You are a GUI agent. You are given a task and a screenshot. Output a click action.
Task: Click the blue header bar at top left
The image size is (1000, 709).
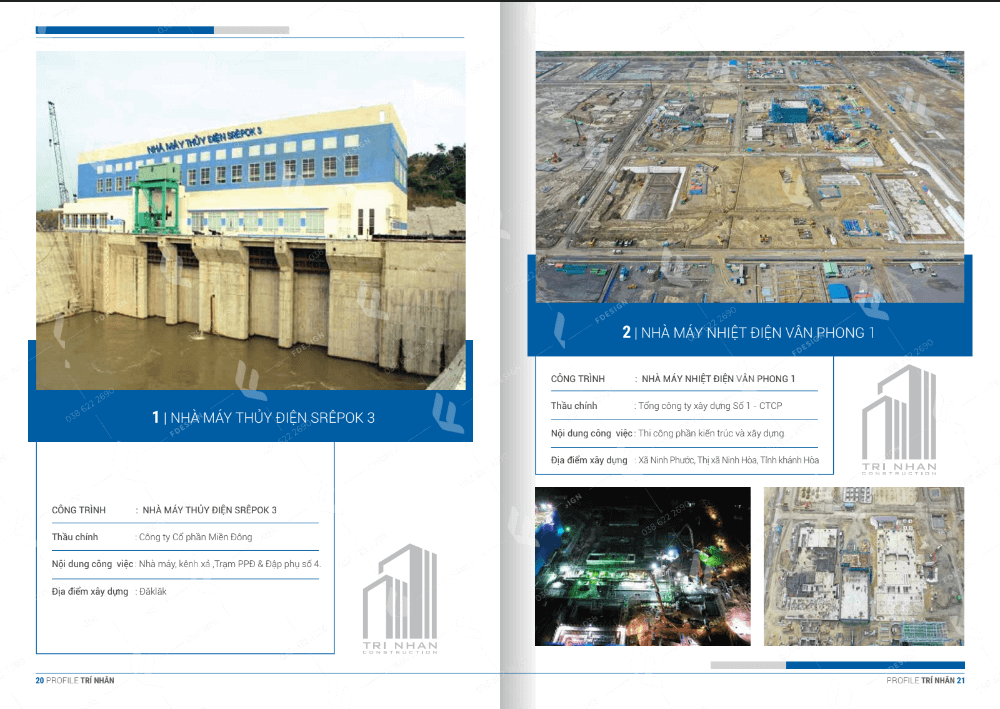(125, 30)
